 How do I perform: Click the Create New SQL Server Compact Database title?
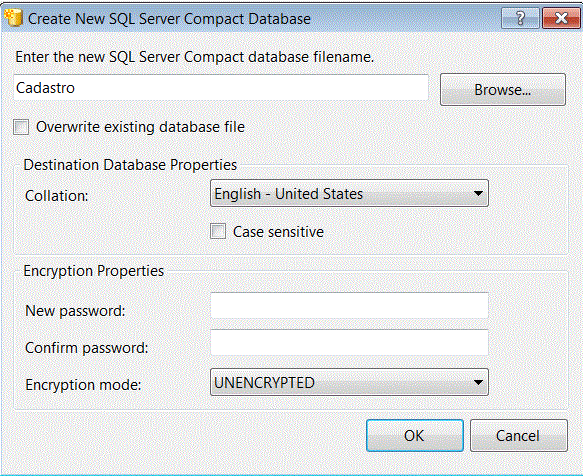tap(169, 19)
